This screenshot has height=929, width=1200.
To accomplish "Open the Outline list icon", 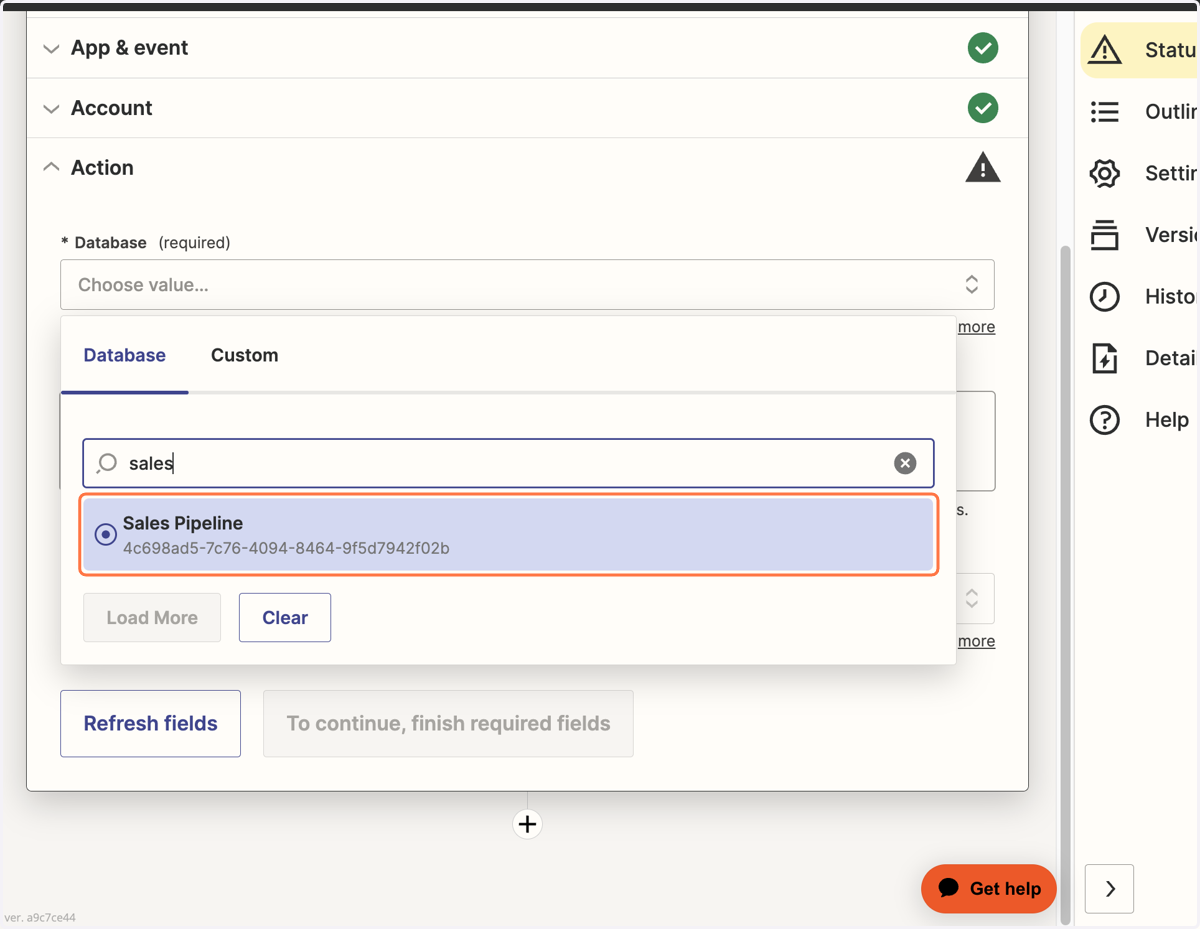I will (1104, 111).
